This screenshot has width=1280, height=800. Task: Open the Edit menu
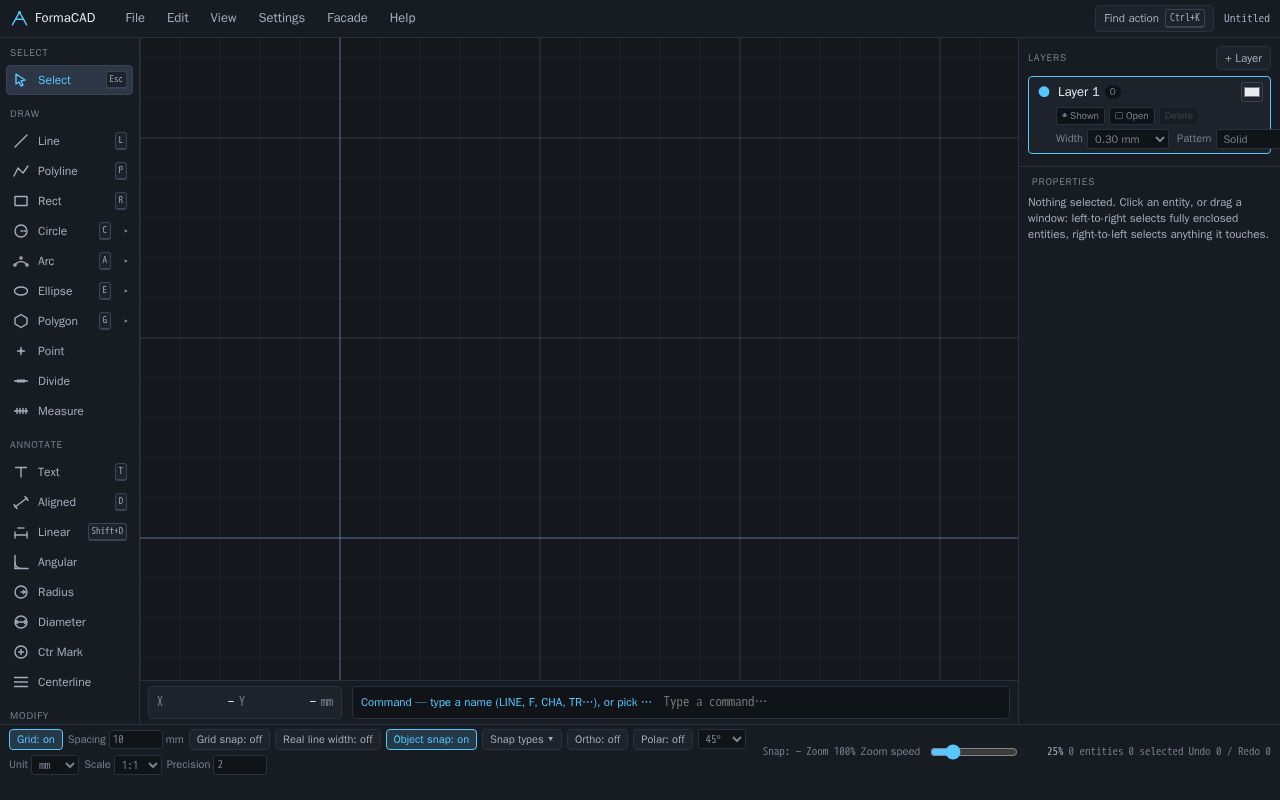pos(178,18)
